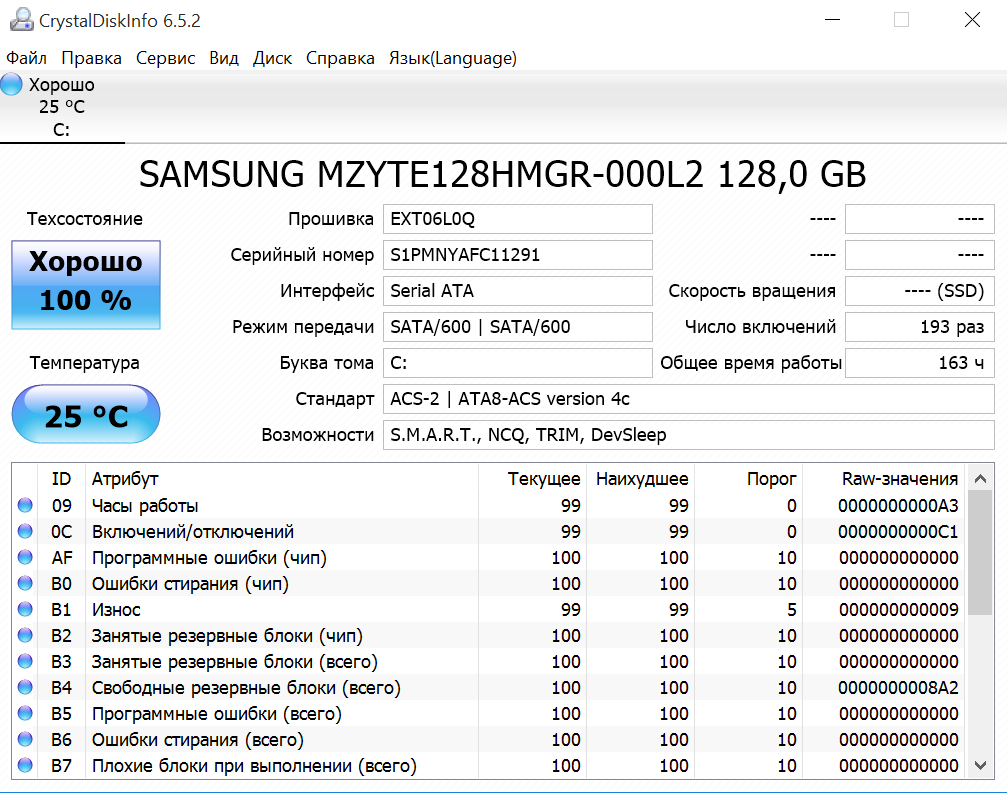Click the attribute list scrollbar thumb

coord(980,553)
